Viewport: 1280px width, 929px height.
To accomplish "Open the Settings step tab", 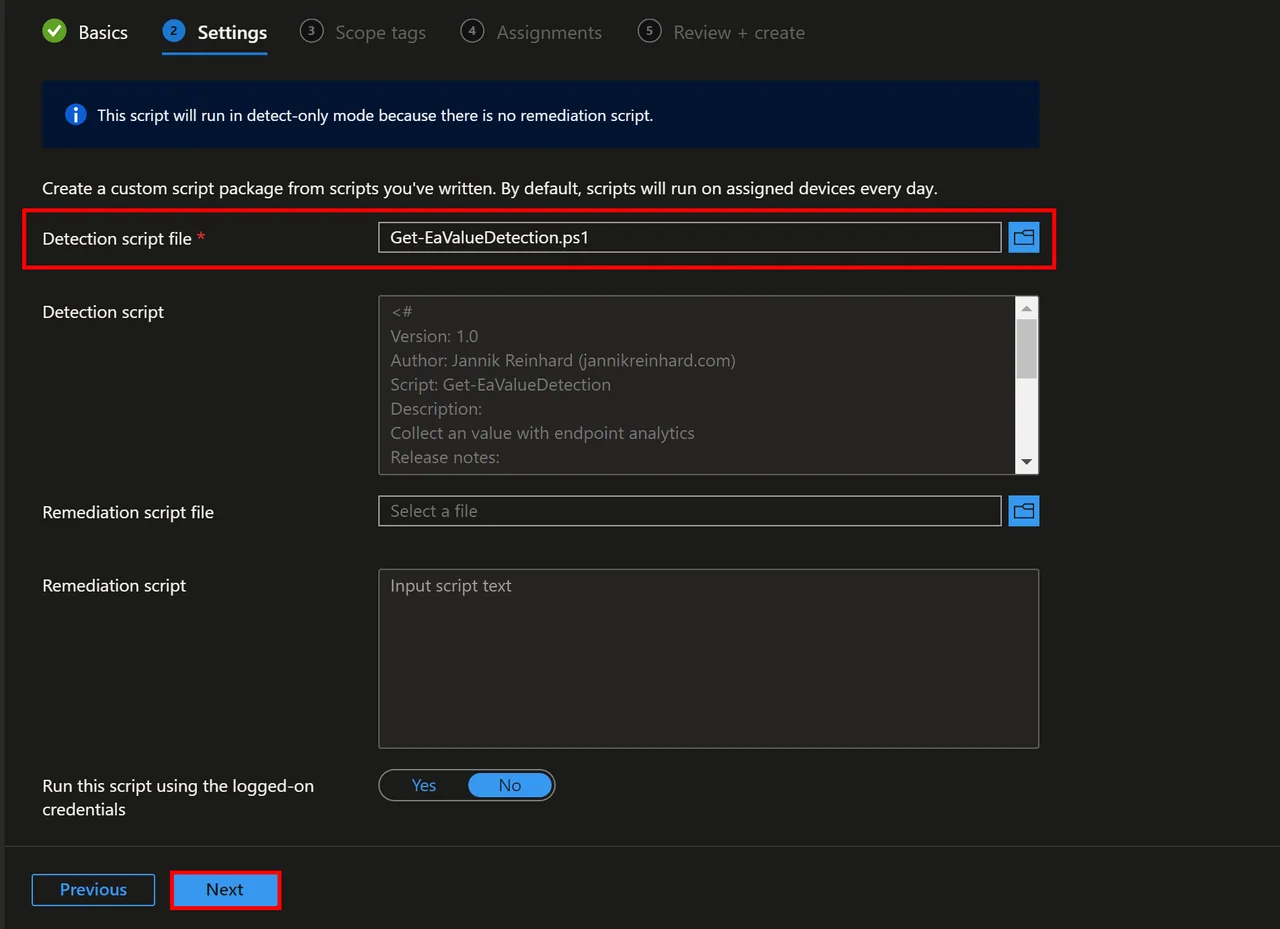I will click(214, 32).
